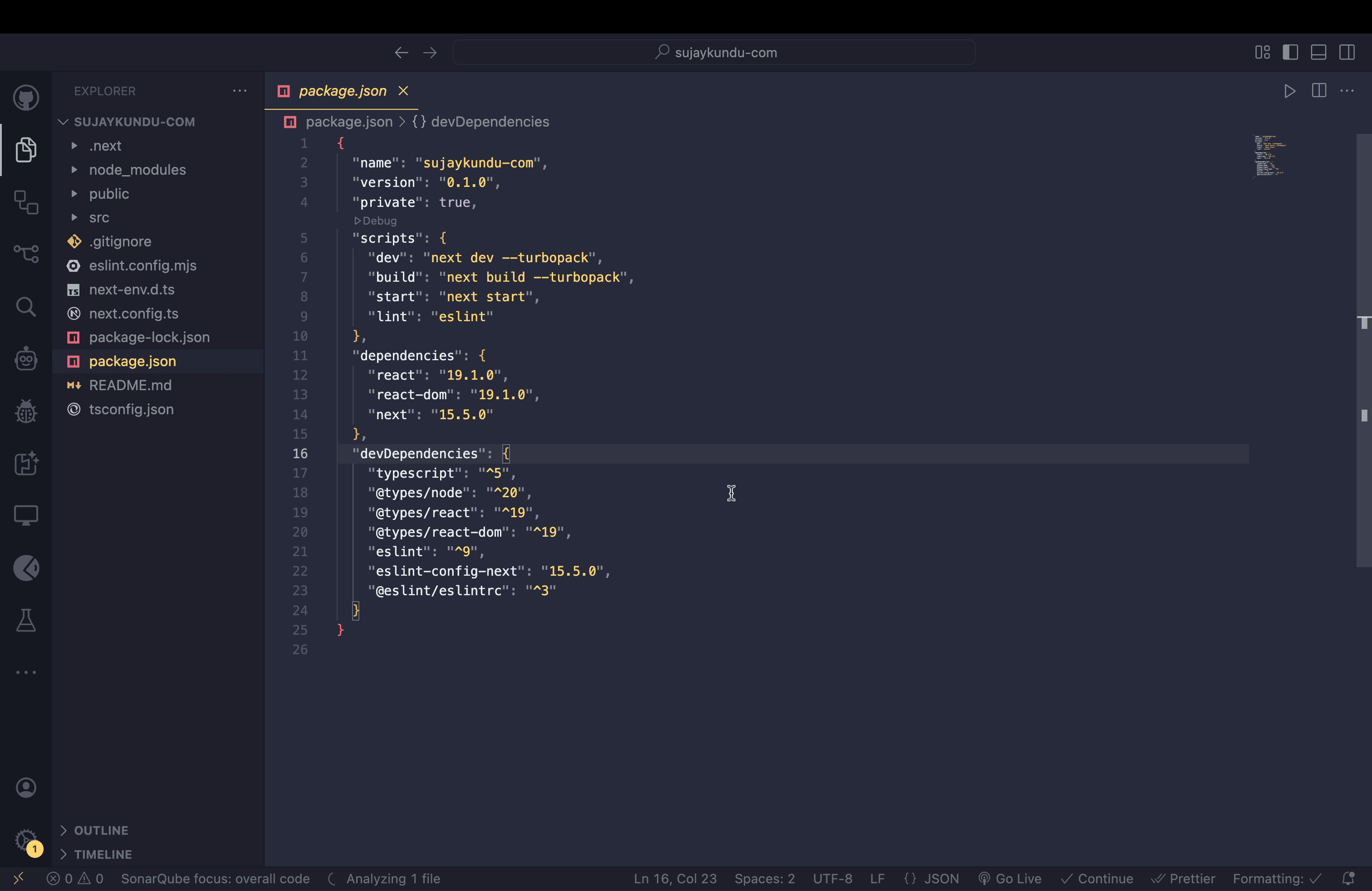Toggle Formatting status in the status bar
The width and height of the screenshot is (1372, 891).
(x=1277, y=878)
